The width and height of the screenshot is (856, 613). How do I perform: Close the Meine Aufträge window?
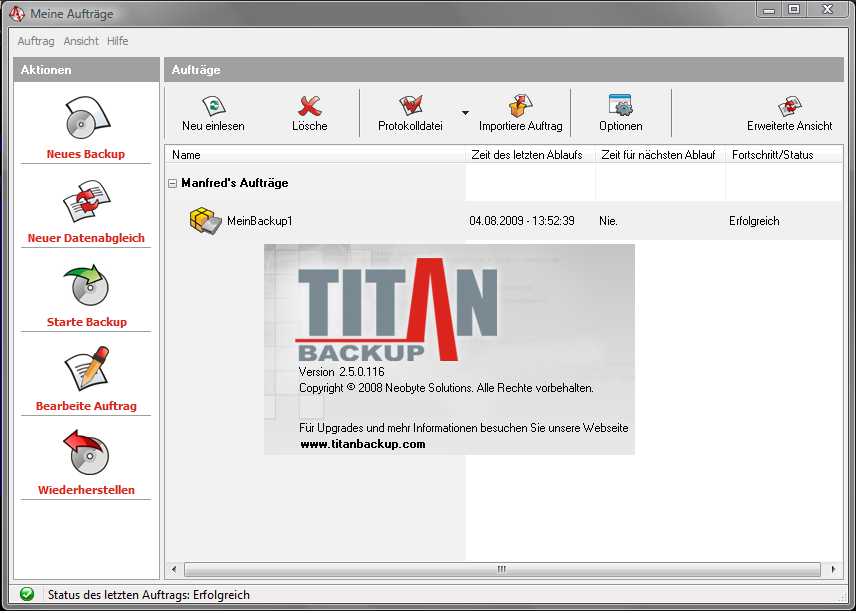click(x=828, y=10)
